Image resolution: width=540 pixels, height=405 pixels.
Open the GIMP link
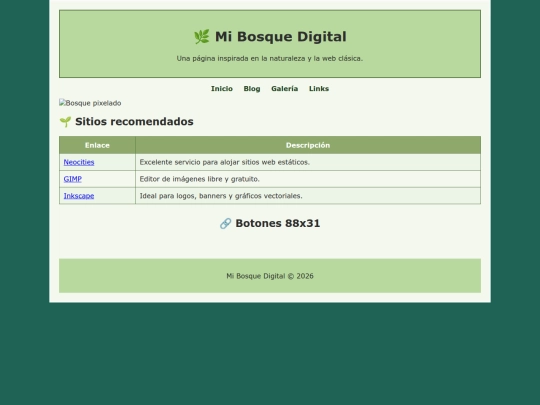(x=73, y=179)
